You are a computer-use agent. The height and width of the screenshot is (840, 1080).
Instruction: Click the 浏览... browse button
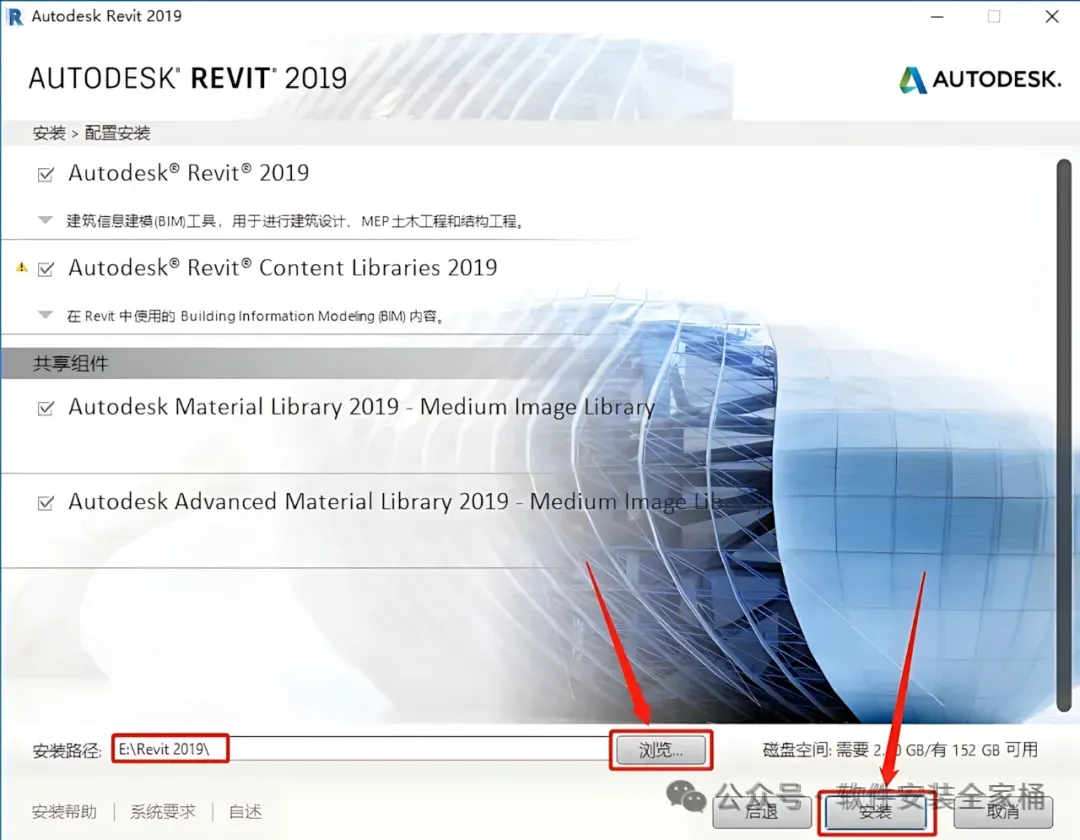pyautogui.click(x=661, y=750)
